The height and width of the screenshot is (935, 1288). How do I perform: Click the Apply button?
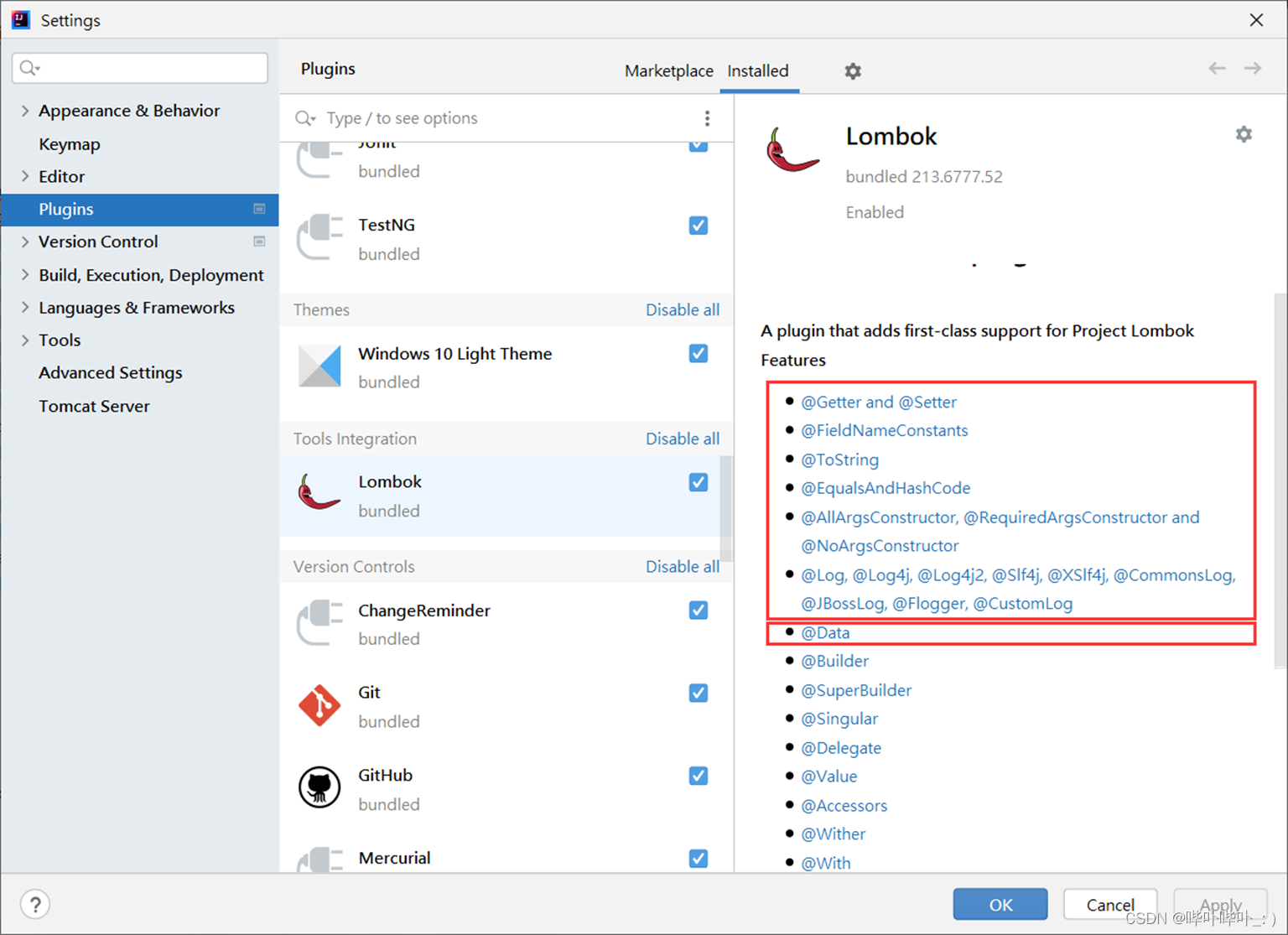(x=1220, y=904)
